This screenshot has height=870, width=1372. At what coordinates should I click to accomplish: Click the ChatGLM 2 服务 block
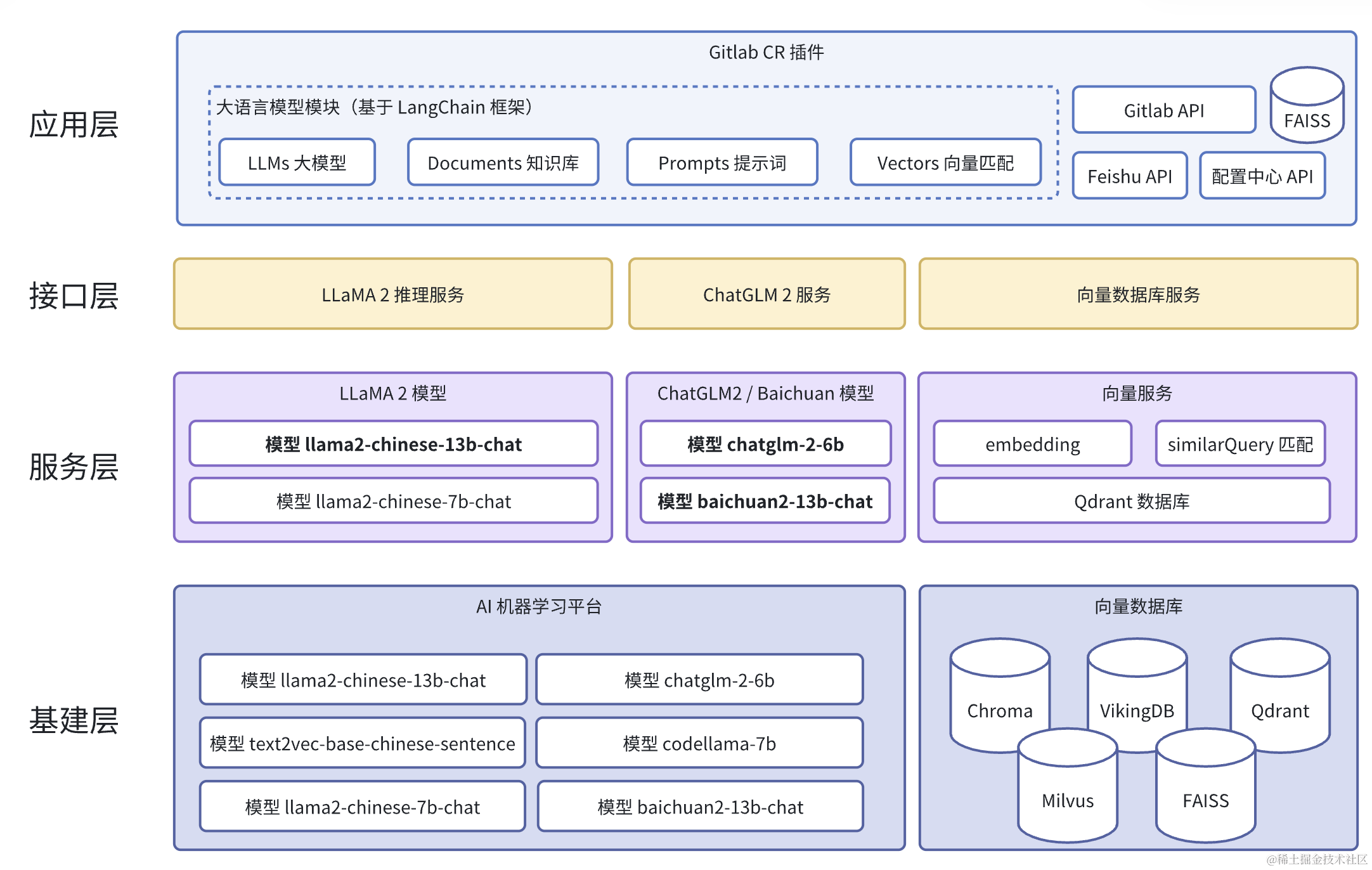(767, 294)
